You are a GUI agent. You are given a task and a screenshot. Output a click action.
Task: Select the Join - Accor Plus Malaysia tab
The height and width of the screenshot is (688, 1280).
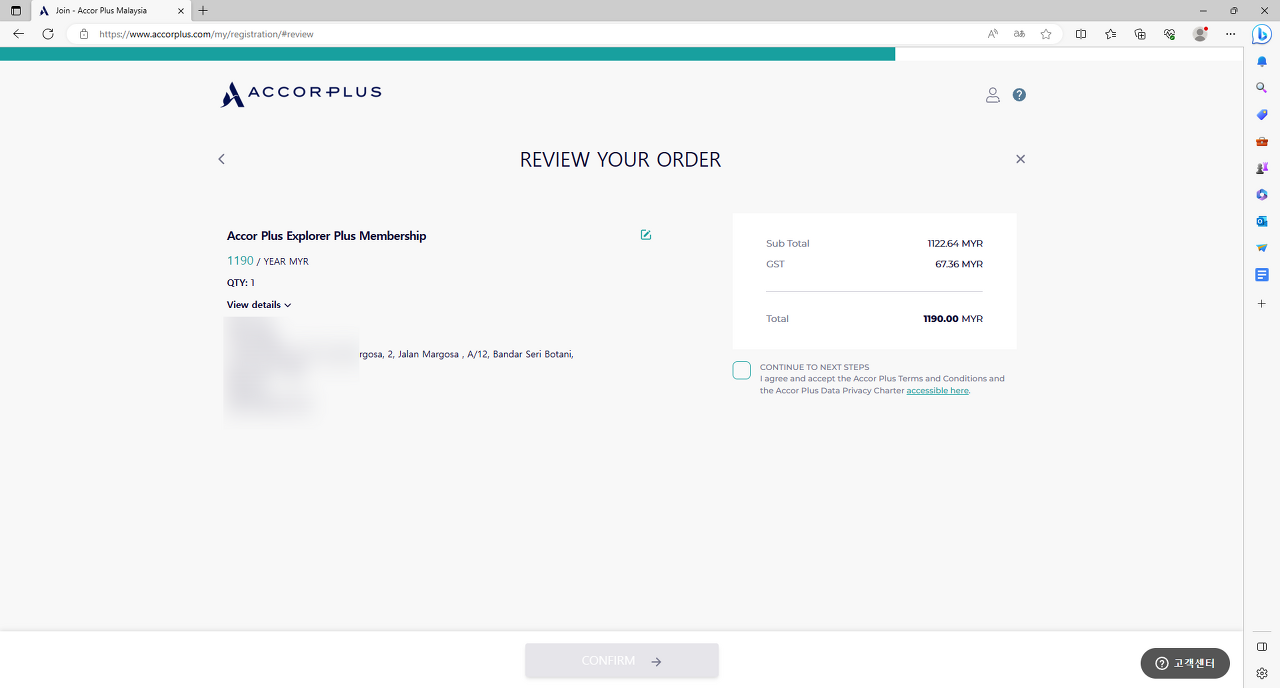[111, 10]
